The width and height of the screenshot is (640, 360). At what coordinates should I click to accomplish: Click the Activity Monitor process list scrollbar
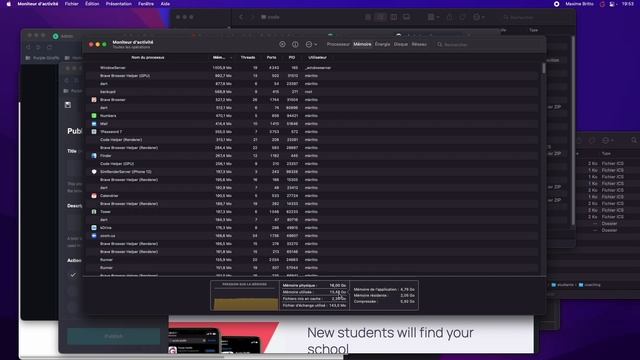(x=543, y=69)
